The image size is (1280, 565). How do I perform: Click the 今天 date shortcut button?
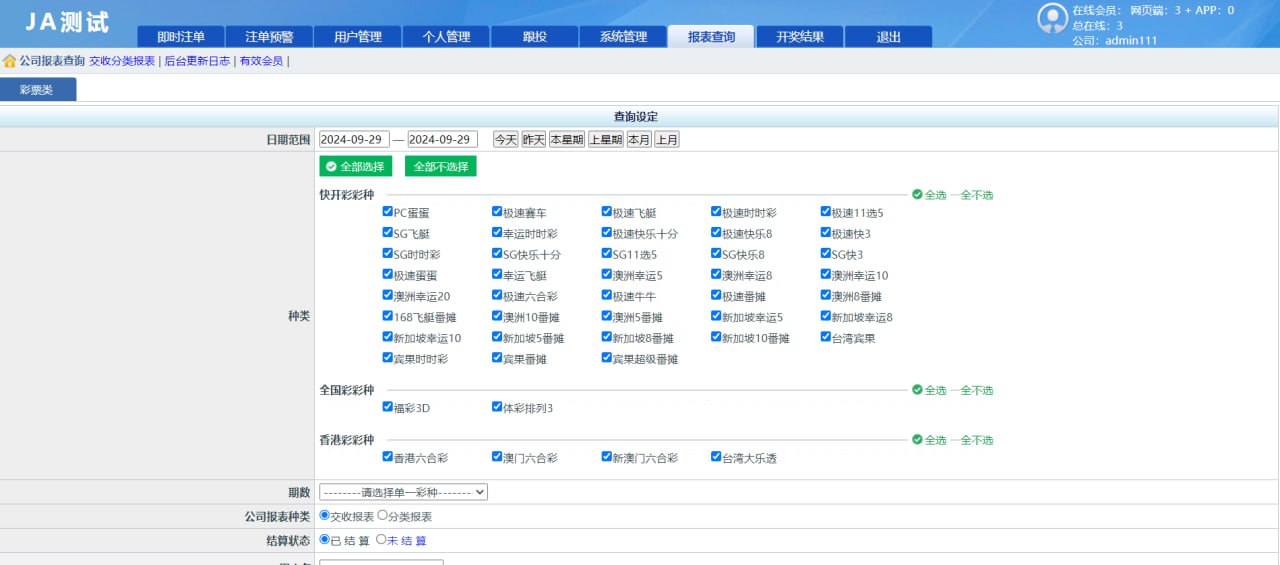click(x=505, y=139)
